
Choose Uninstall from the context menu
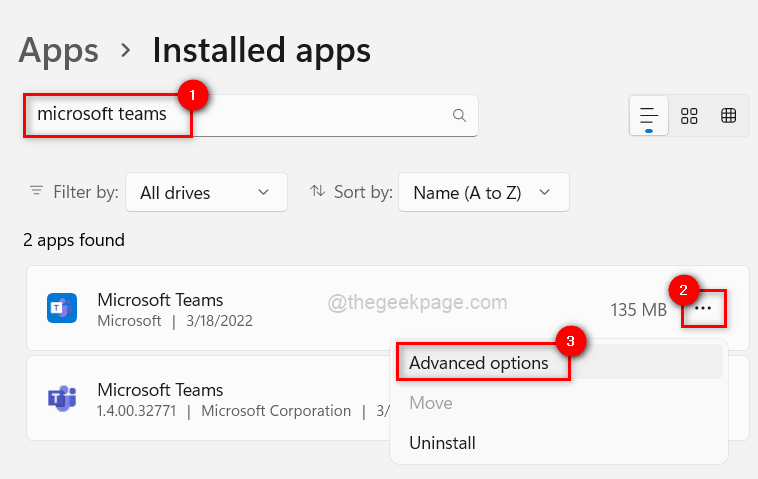(x=558, y=443)
